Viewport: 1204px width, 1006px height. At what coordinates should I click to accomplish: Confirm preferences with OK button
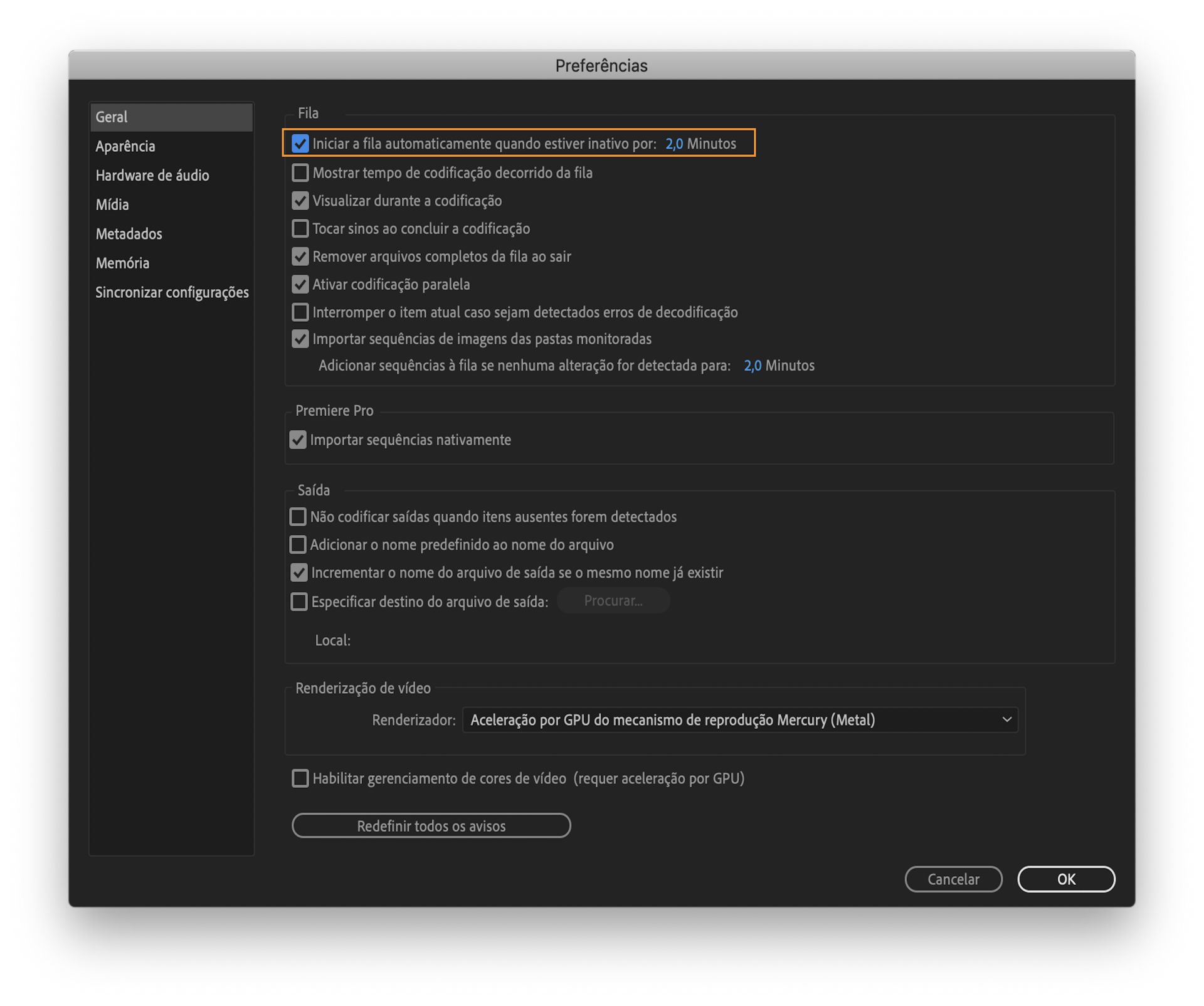[x=1065, y=879]
